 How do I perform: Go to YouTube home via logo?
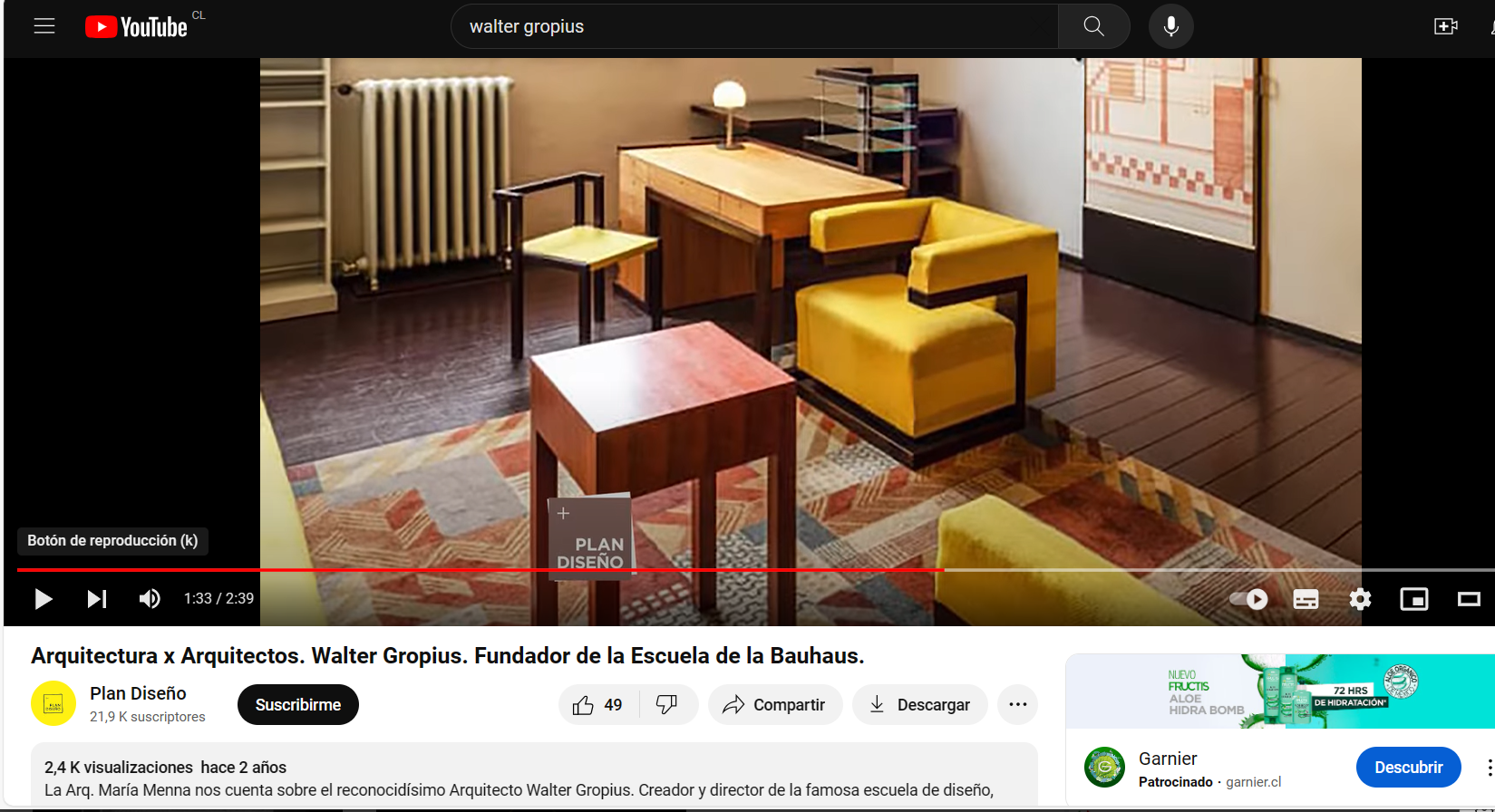coord(137,27)
